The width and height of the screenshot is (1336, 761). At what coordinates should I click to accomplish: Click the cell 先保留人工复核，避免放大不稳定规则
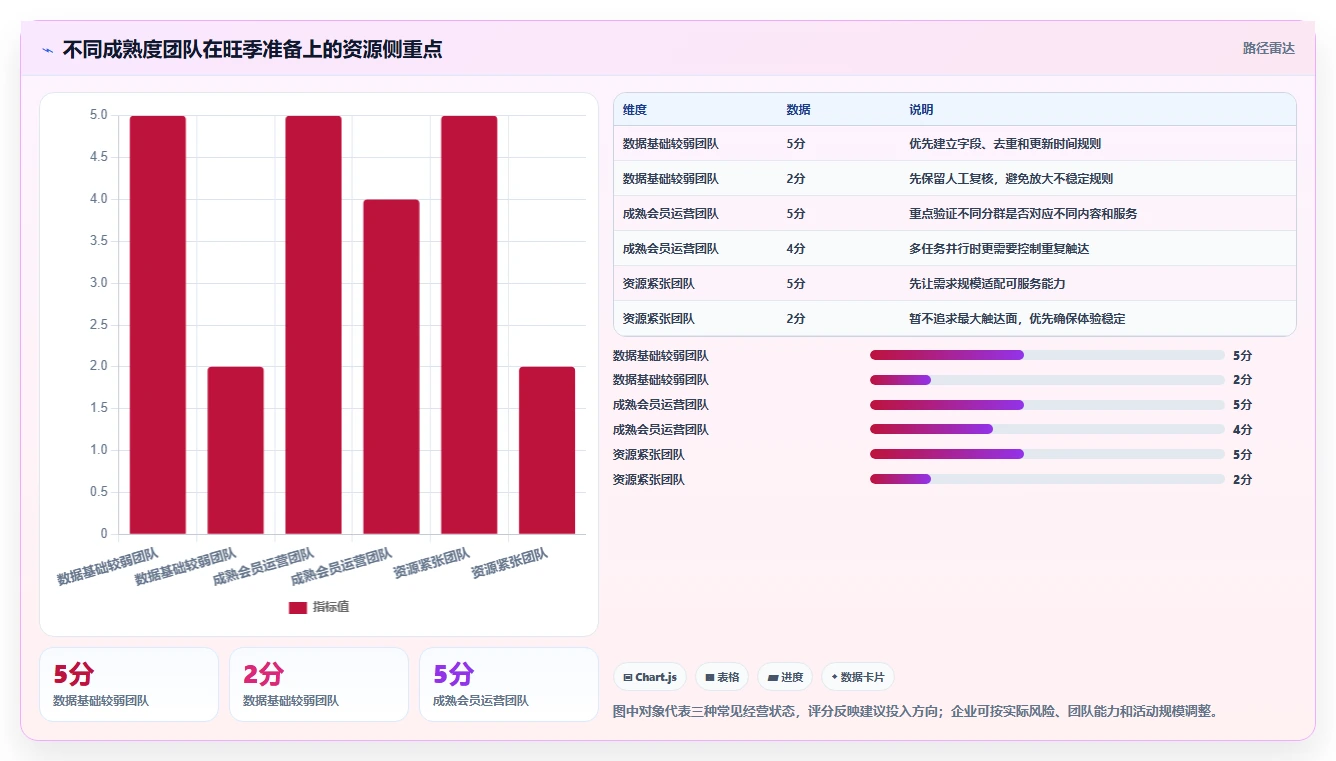(1011, 179)
